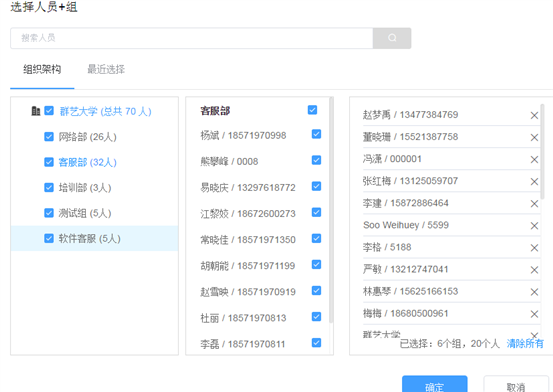553x392 pixels.
Task: Click 客服部 heading in member panel
Action: [x=215, y=111]
